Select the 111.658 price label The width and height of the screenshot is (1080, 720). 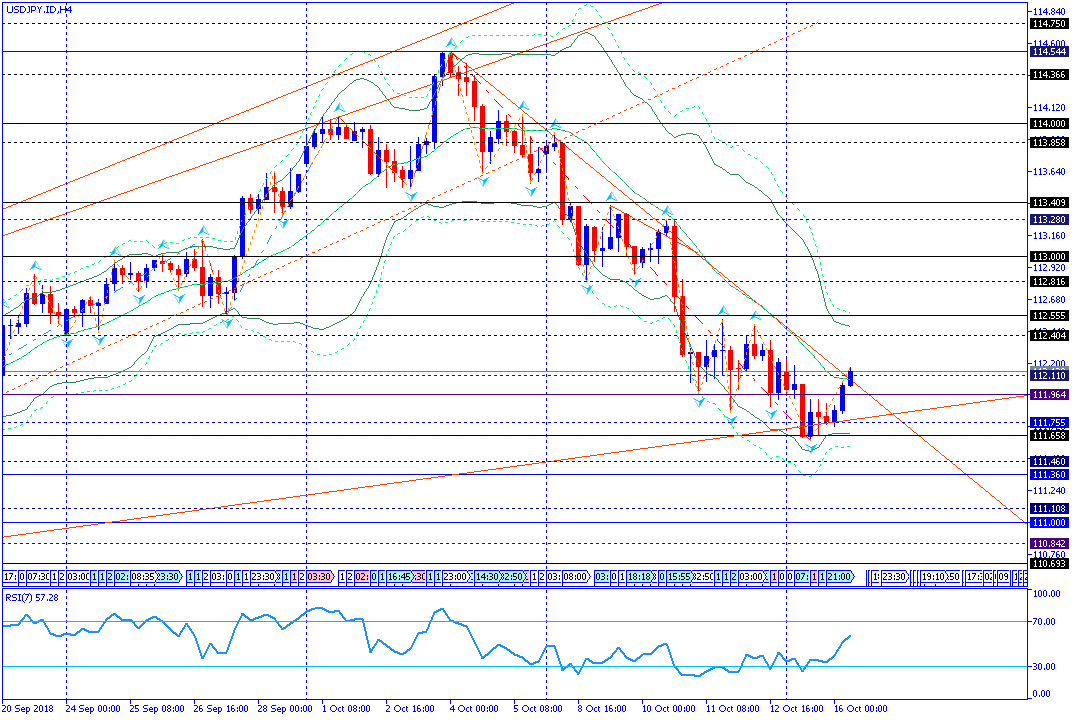coord(1048,435)
